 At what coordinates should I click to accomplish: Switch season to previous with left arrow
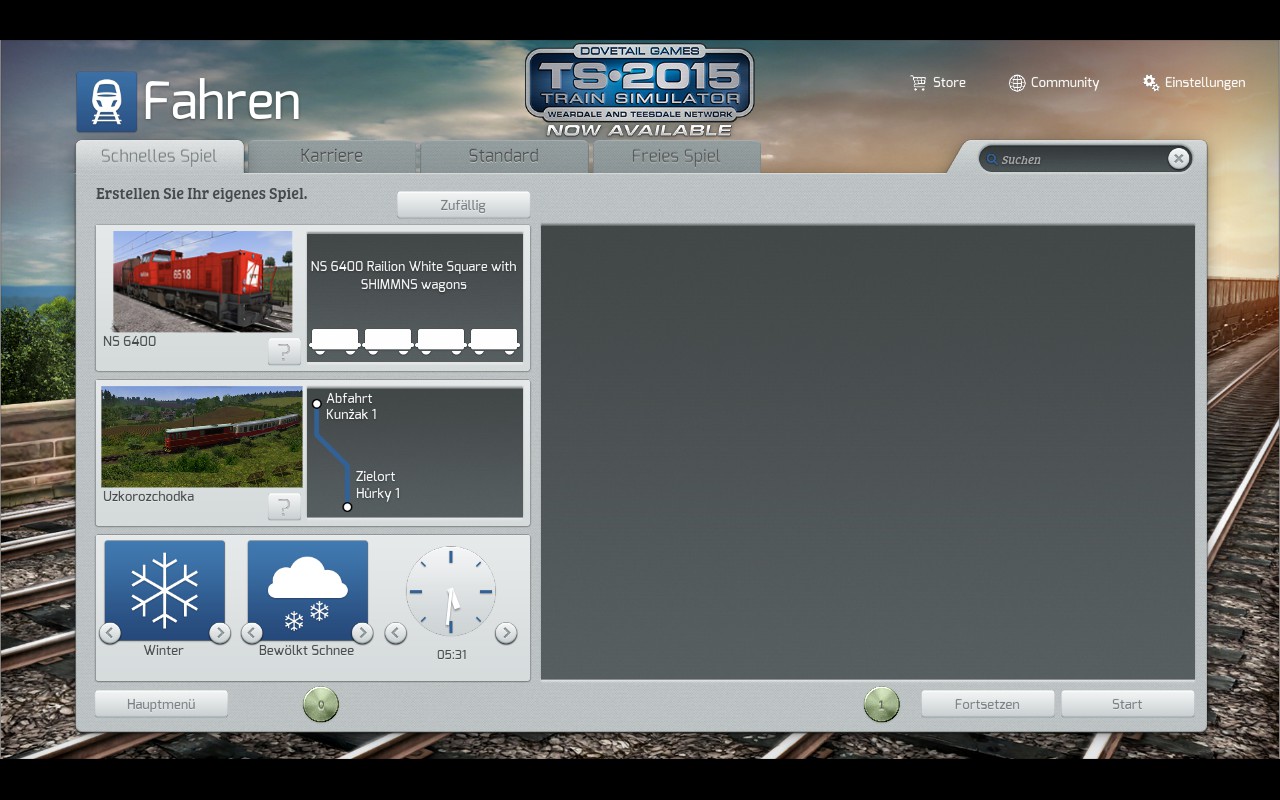(x=110, y=633)
